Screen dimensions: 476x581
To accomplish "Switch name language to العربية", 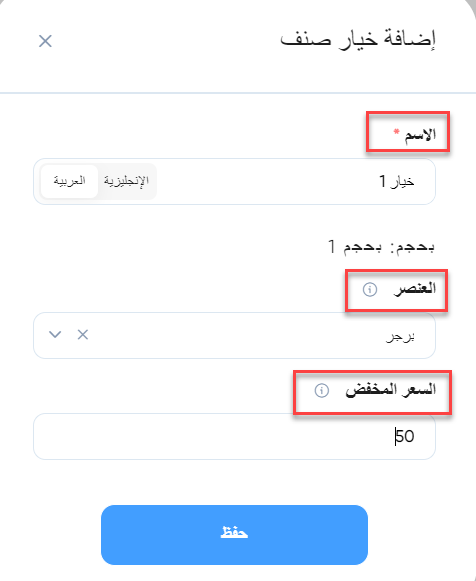I will coord(69,181).
